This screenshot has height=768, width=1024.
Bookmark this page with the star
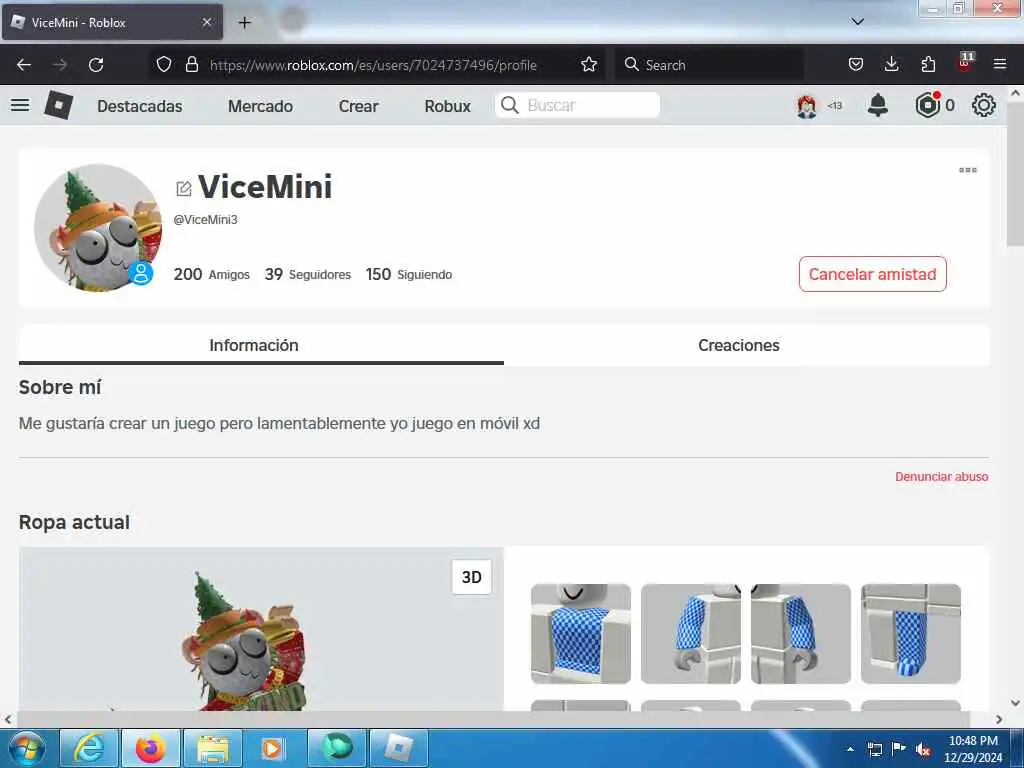[x=589, y=65]
